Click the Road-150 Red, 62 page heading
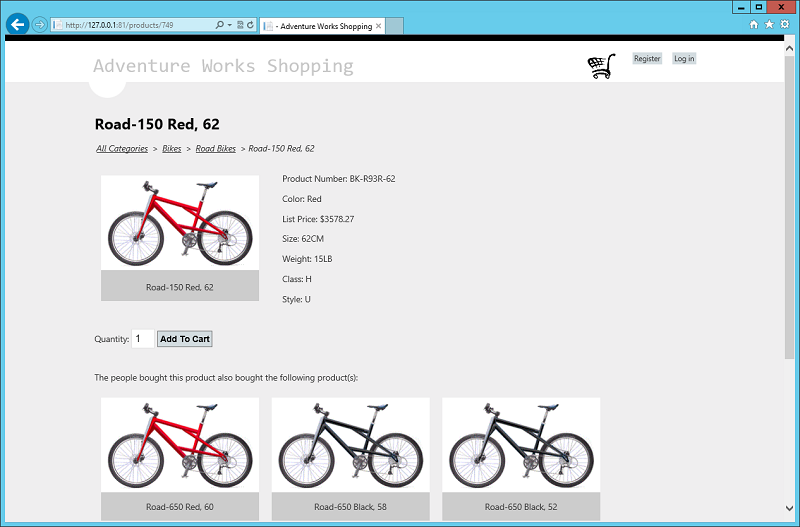This screenshot has height=527, width=800. (157, 124)
